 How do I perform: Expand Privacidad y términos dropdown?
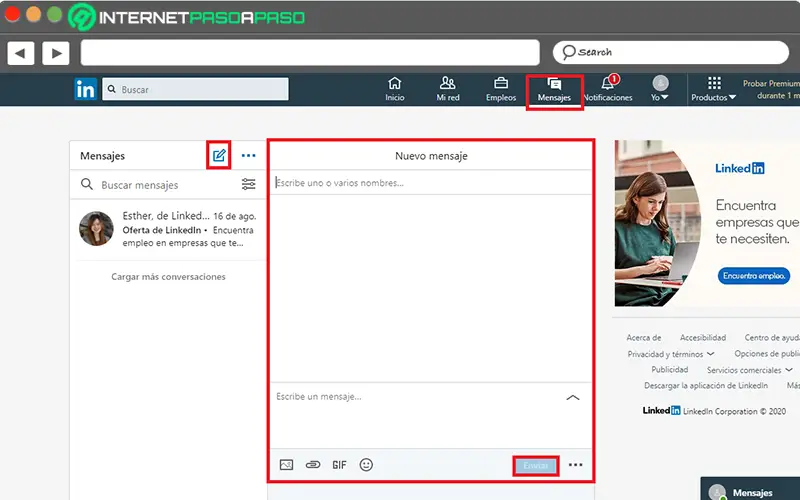coord(670,354)
